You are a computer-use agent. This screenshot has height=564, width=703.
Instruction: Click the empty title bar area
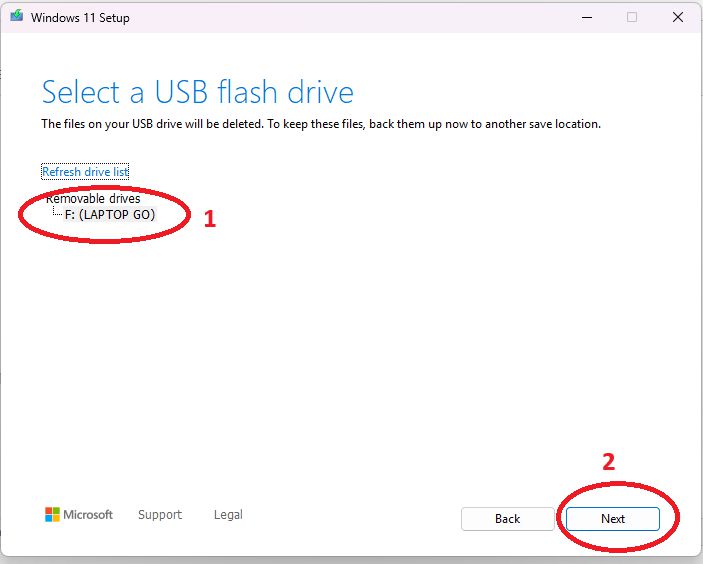(350, 17)
